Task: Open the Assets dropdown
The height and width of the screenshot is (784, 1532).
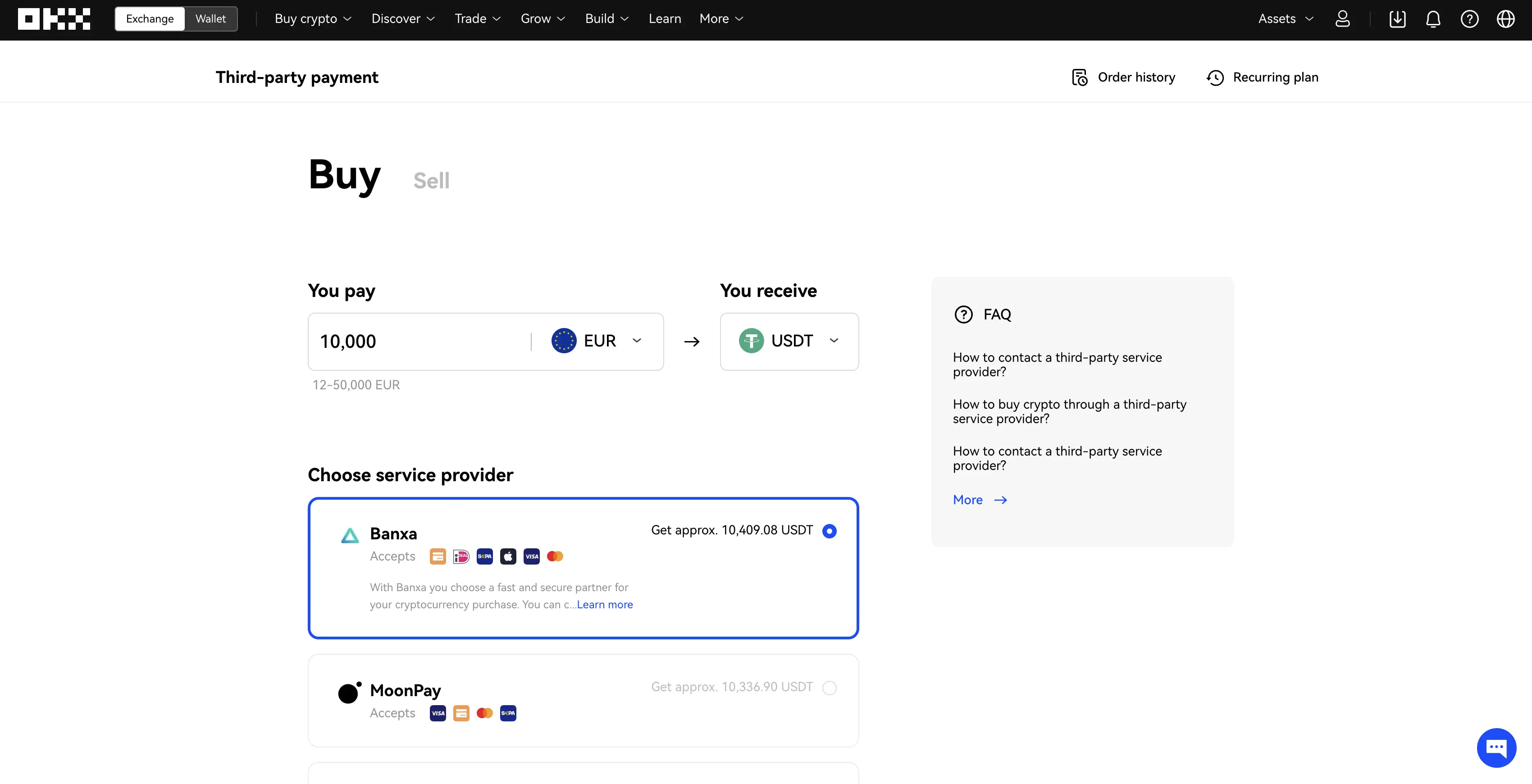Action: pos(1286,19)
